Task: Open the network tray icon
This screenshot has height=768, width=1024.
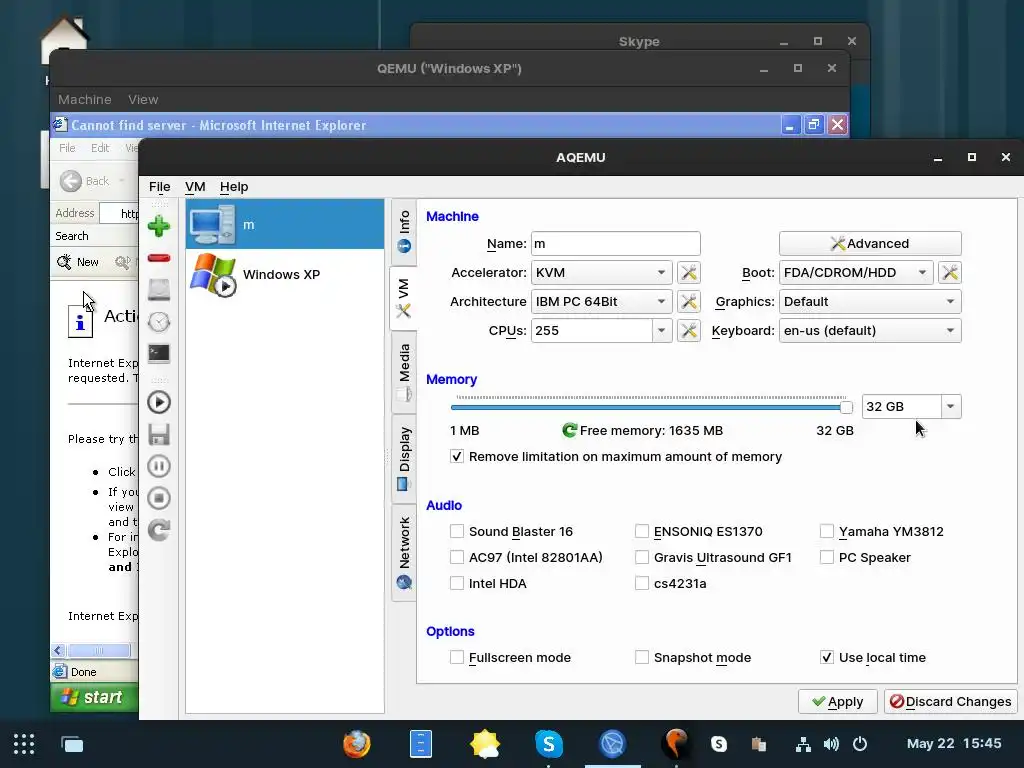Action: click(x=803, y=744)
